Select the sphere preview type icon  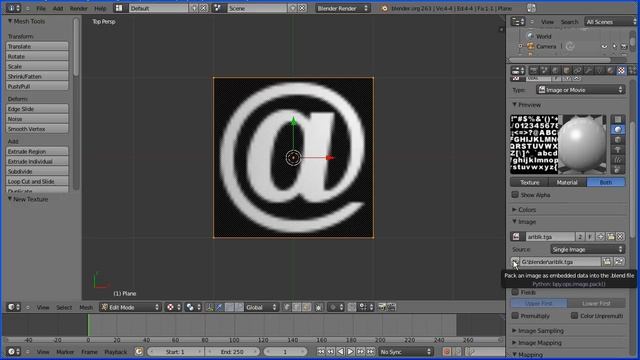[x=618, y=129]
